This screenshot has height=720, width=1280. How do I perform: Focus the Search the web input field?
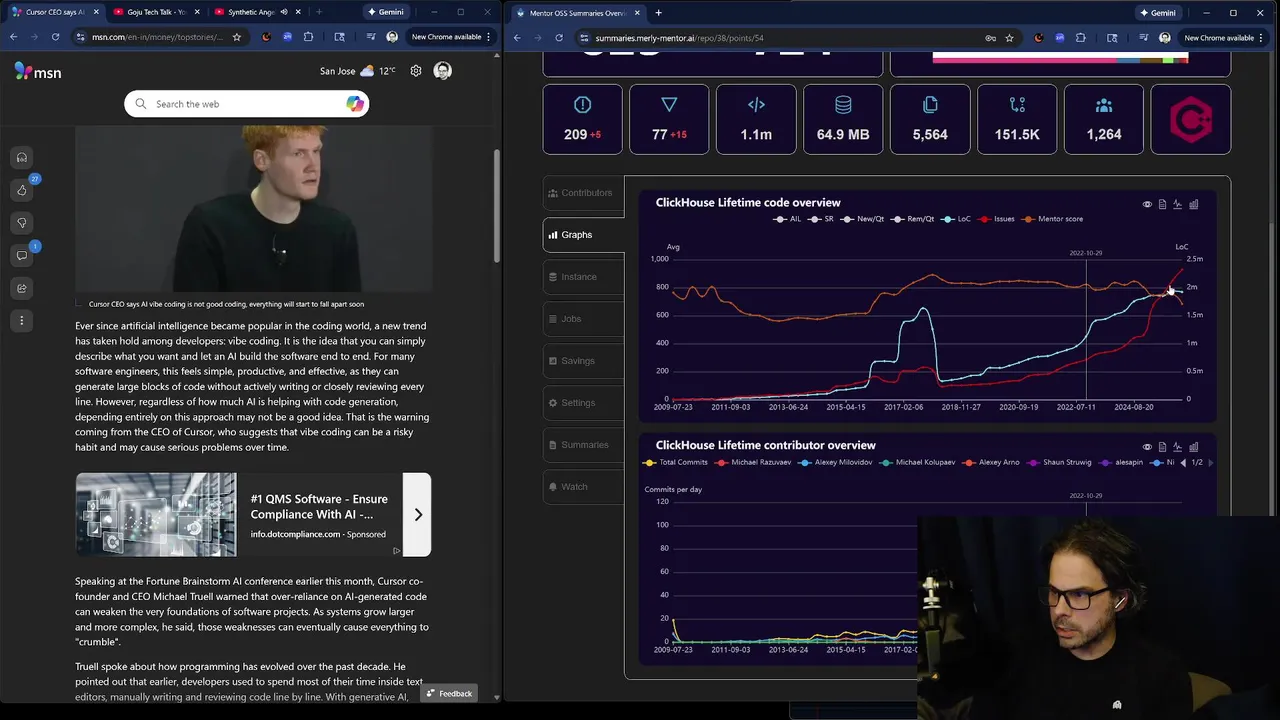(247, 104)
